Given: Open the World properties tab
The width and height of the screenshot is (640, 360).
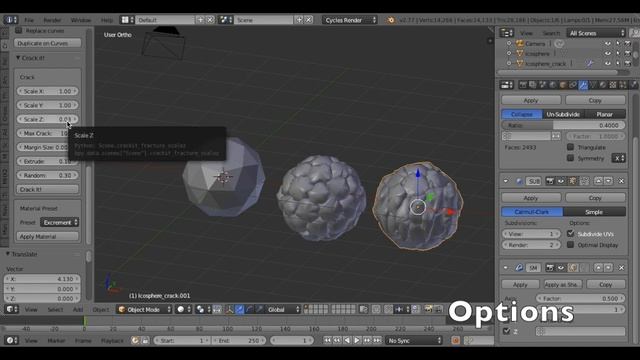Looking at the screenshot, I should pyautogui.click(x=553, y=85).
